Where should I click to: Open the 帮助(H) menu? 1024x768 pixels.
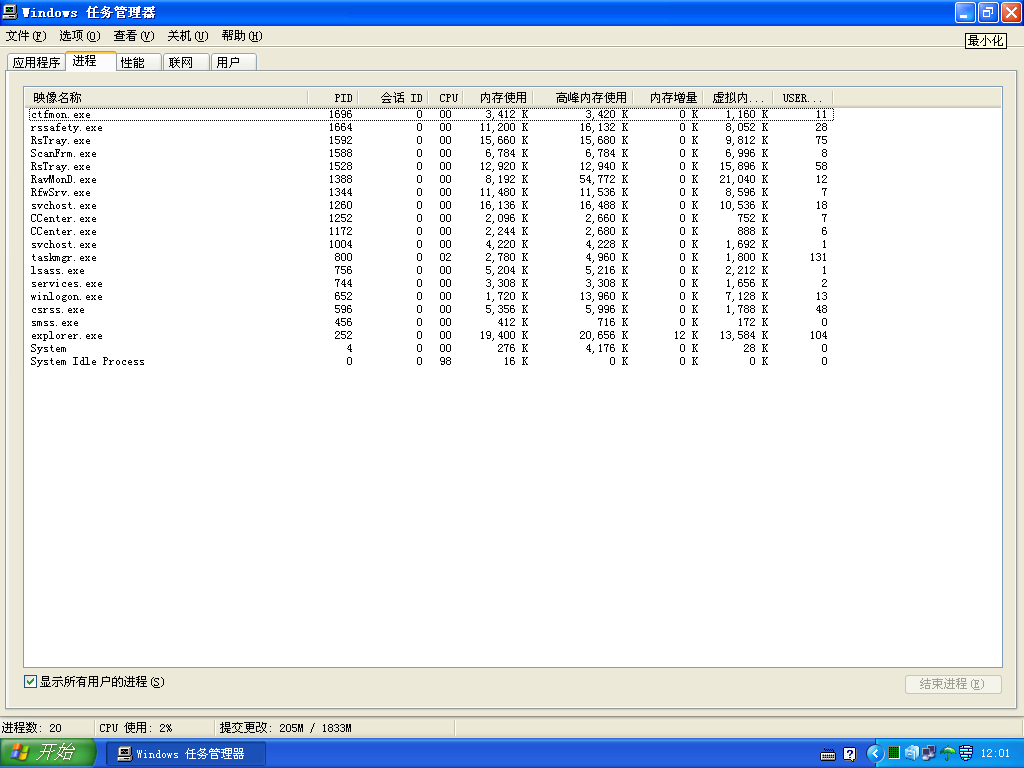[242, 36]
